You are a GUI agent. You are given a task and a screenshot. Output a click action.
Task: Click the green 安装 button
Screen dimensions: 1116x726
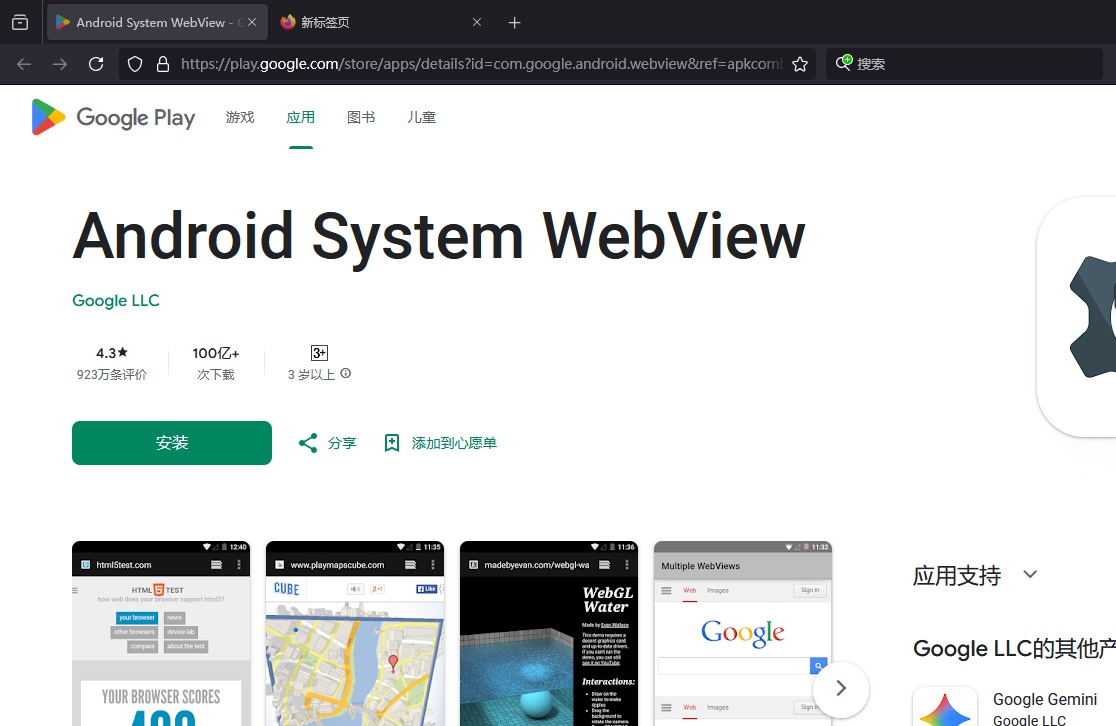pyautogui.click(x=172, y=443)
